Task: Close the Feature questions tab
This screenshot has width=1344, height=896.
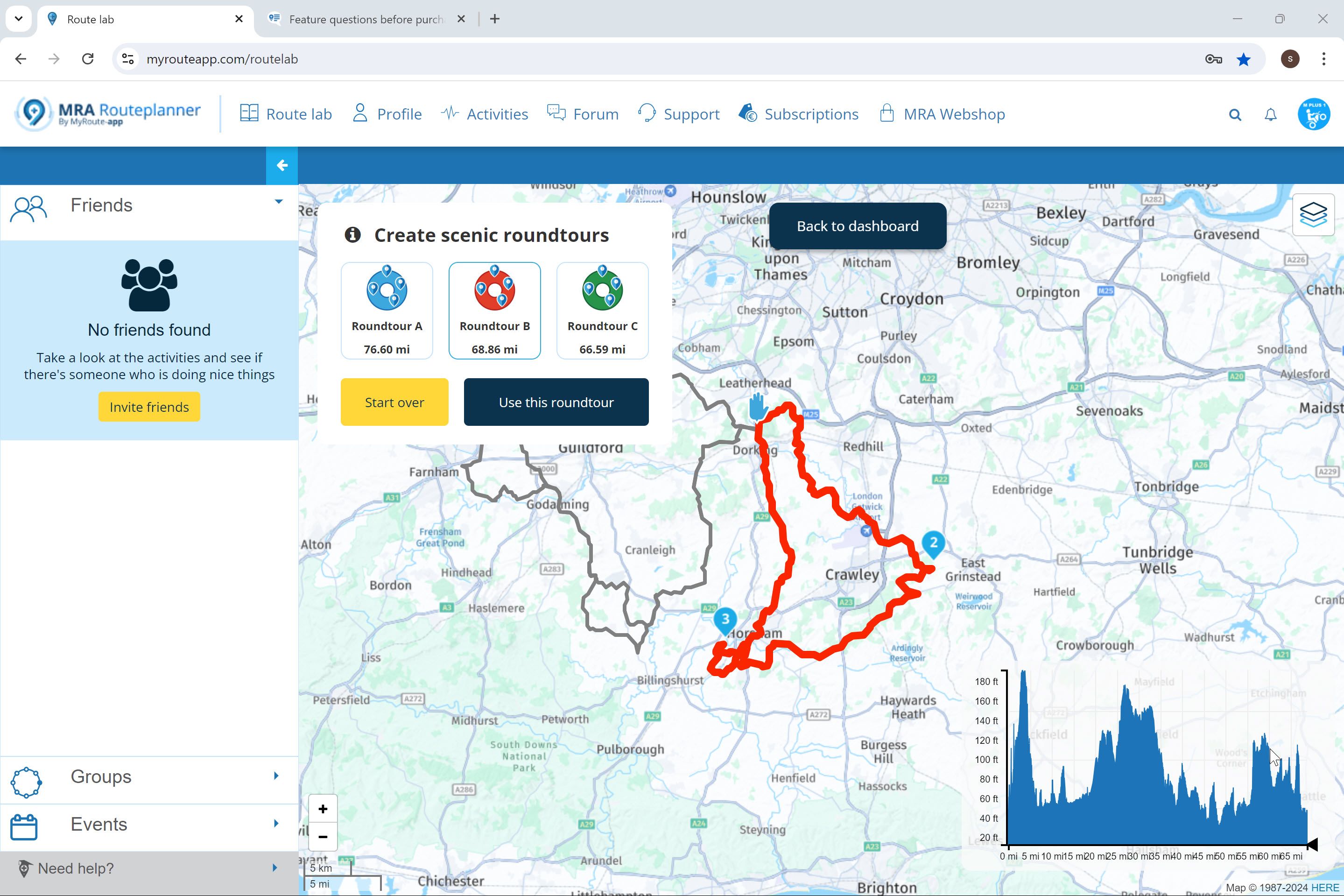Action: click(462, 20)
